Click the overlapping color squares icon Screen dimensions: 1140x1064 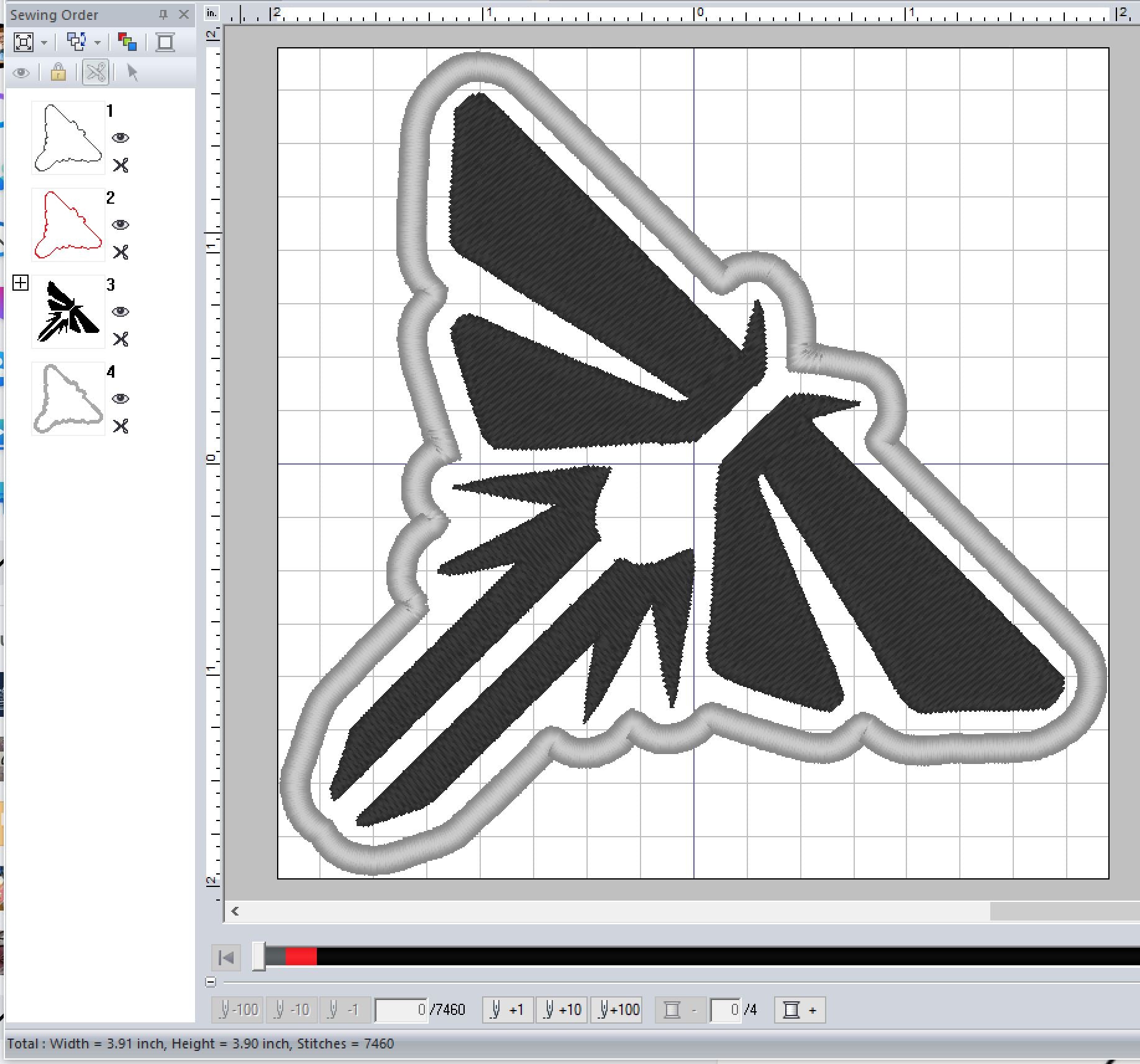tap(127, 42)
